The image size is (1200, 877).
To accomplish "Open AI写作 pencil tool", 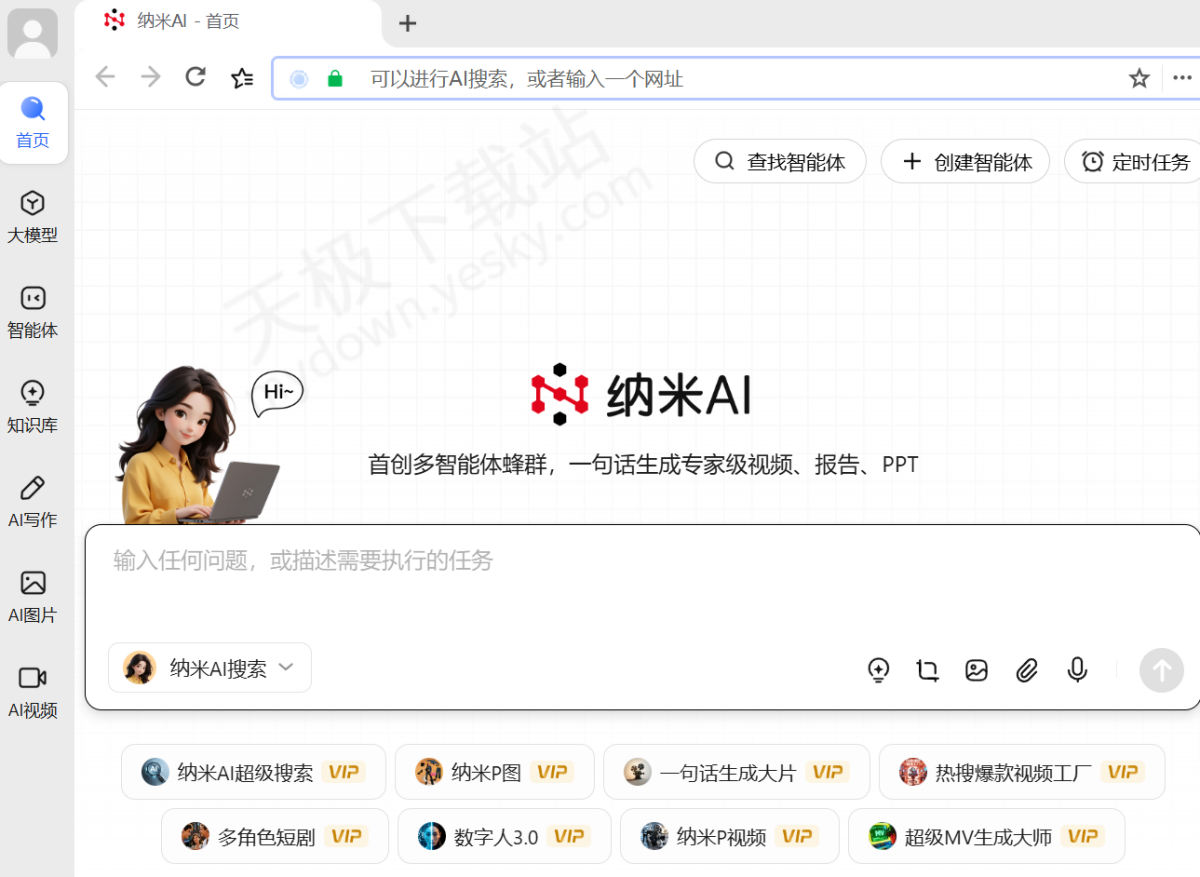I will pos(32,490).
